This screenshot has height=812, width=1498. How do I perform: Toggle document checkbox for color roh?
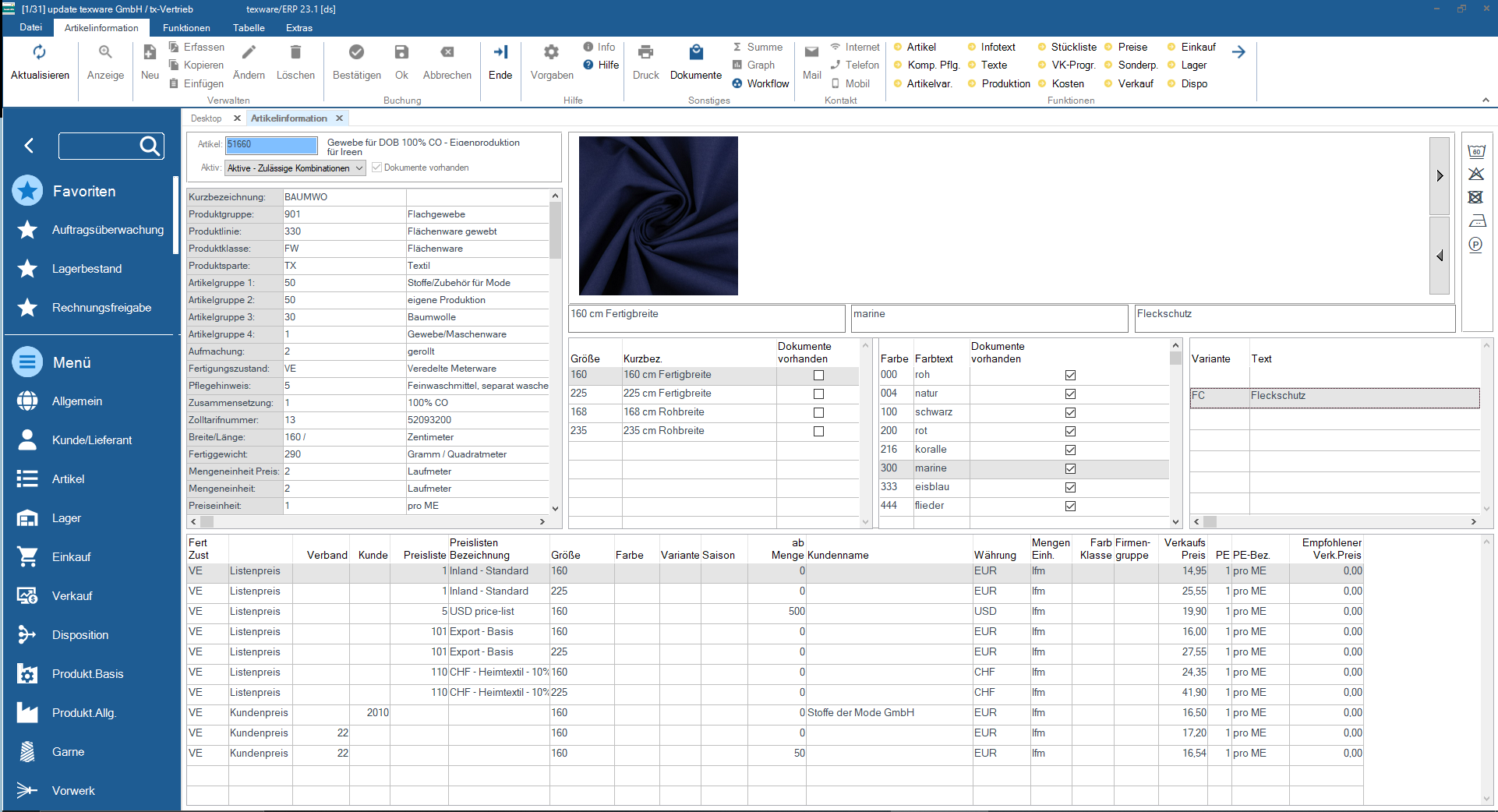point(1070,376)
